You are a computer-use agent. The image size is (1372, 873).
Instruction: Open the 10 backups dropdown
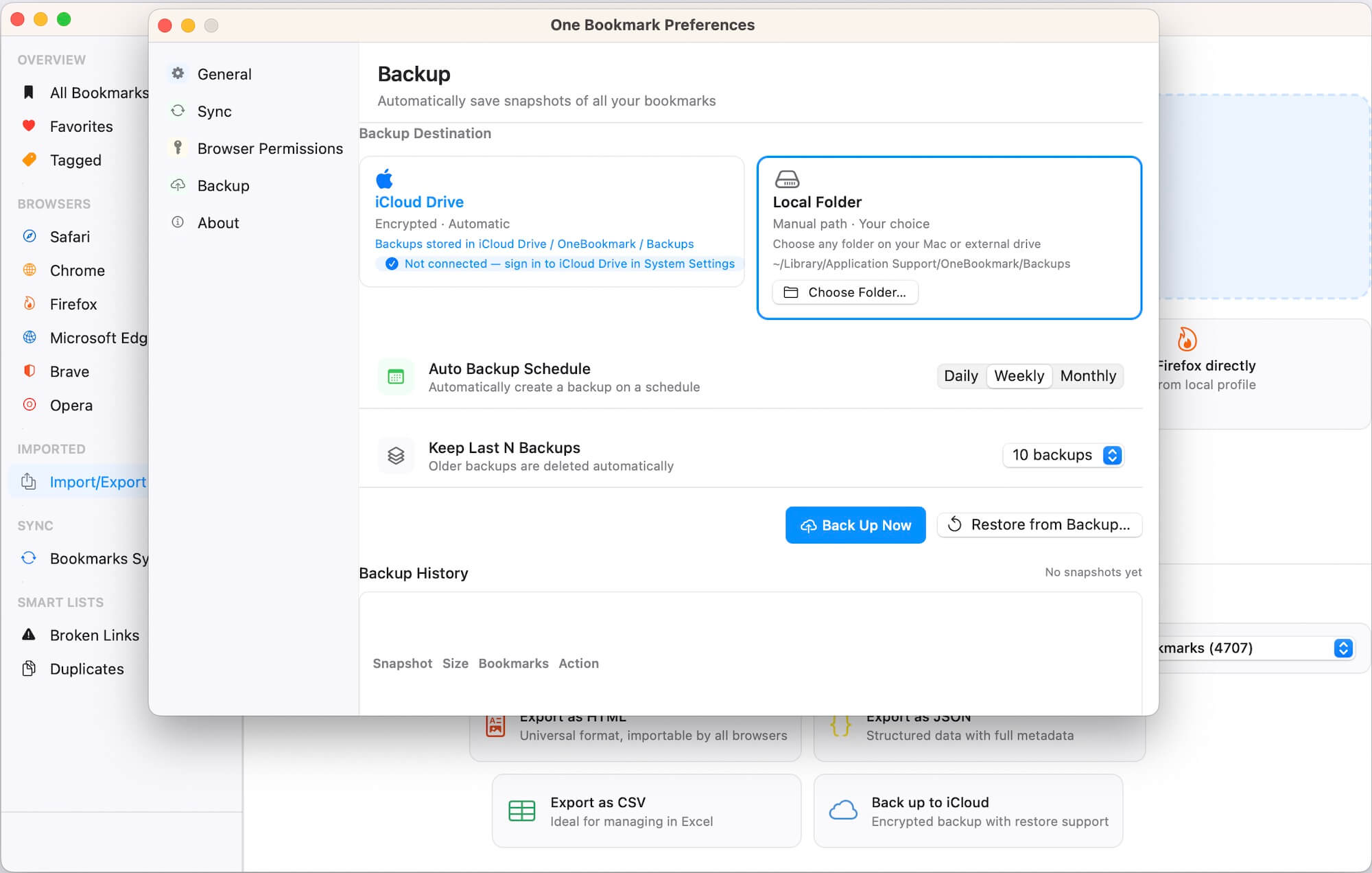[1063, 455]
